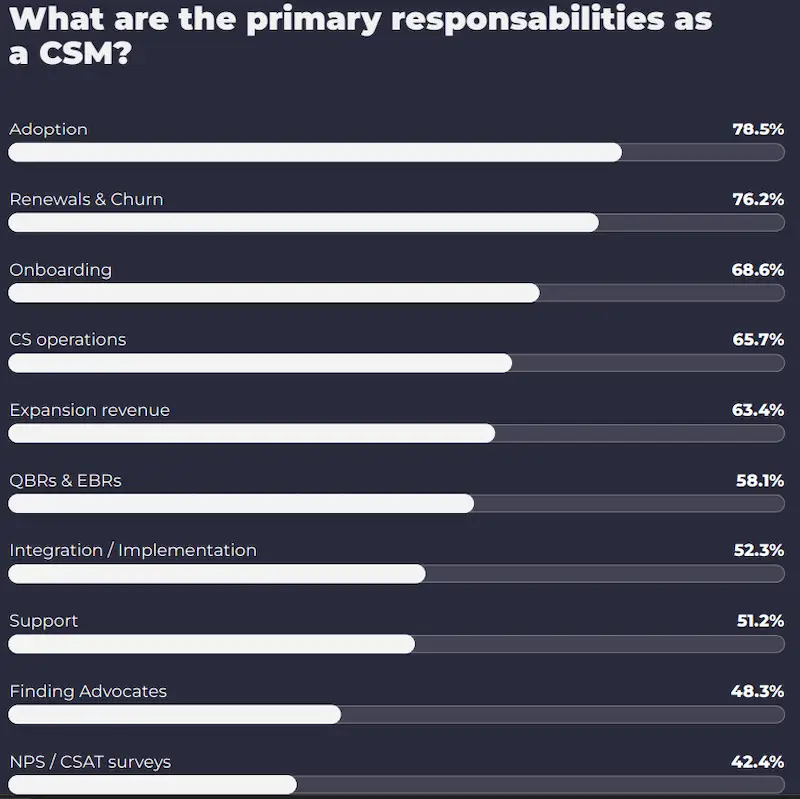Click the QBRs & EBRs progress bar
Viewport: 800px width, 799px height.
click(396, 503)
